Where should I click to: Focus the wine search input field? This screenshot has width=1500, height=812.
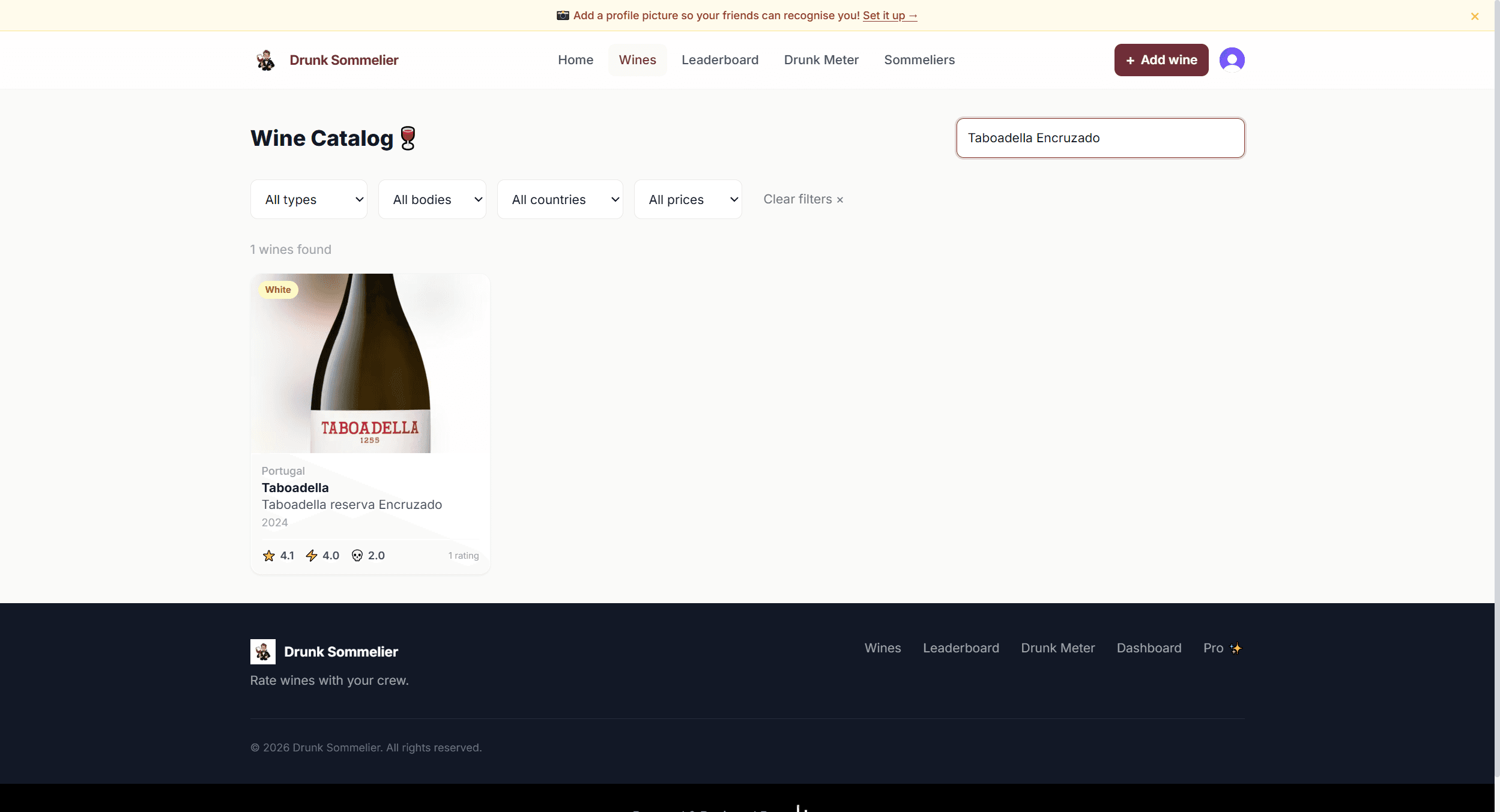1100,138
